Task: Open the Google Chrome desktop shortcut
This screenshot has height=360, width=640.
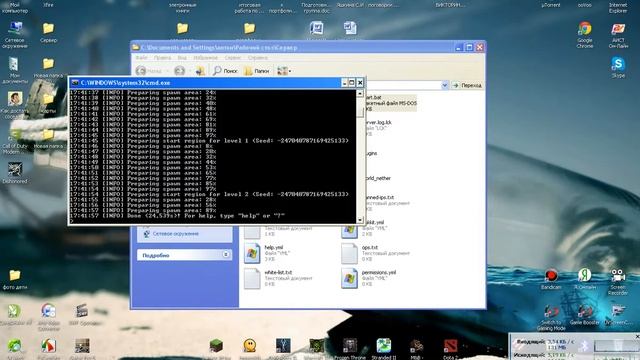Action: tap(584, 34)
